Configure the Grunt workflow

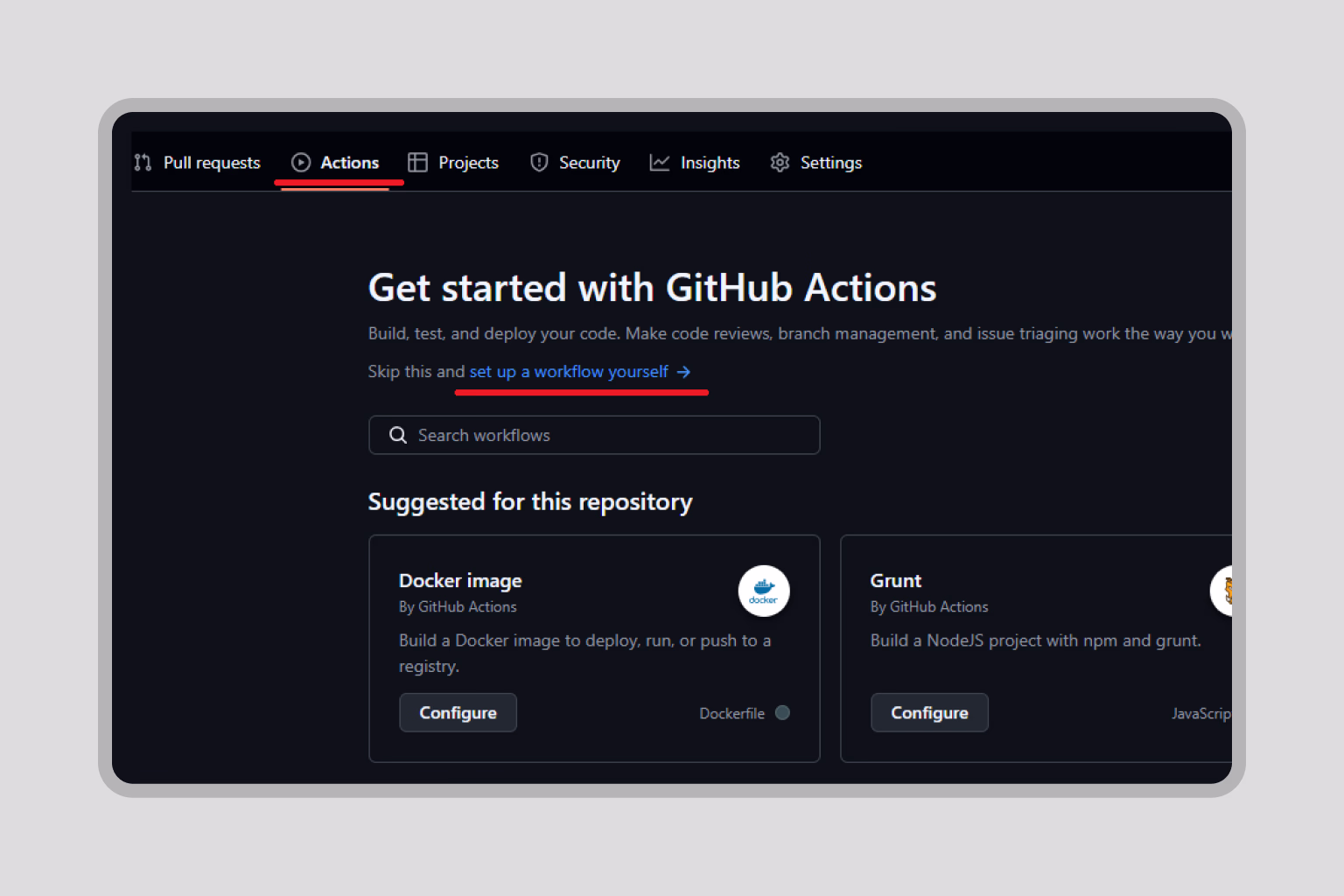pos(929,712)
